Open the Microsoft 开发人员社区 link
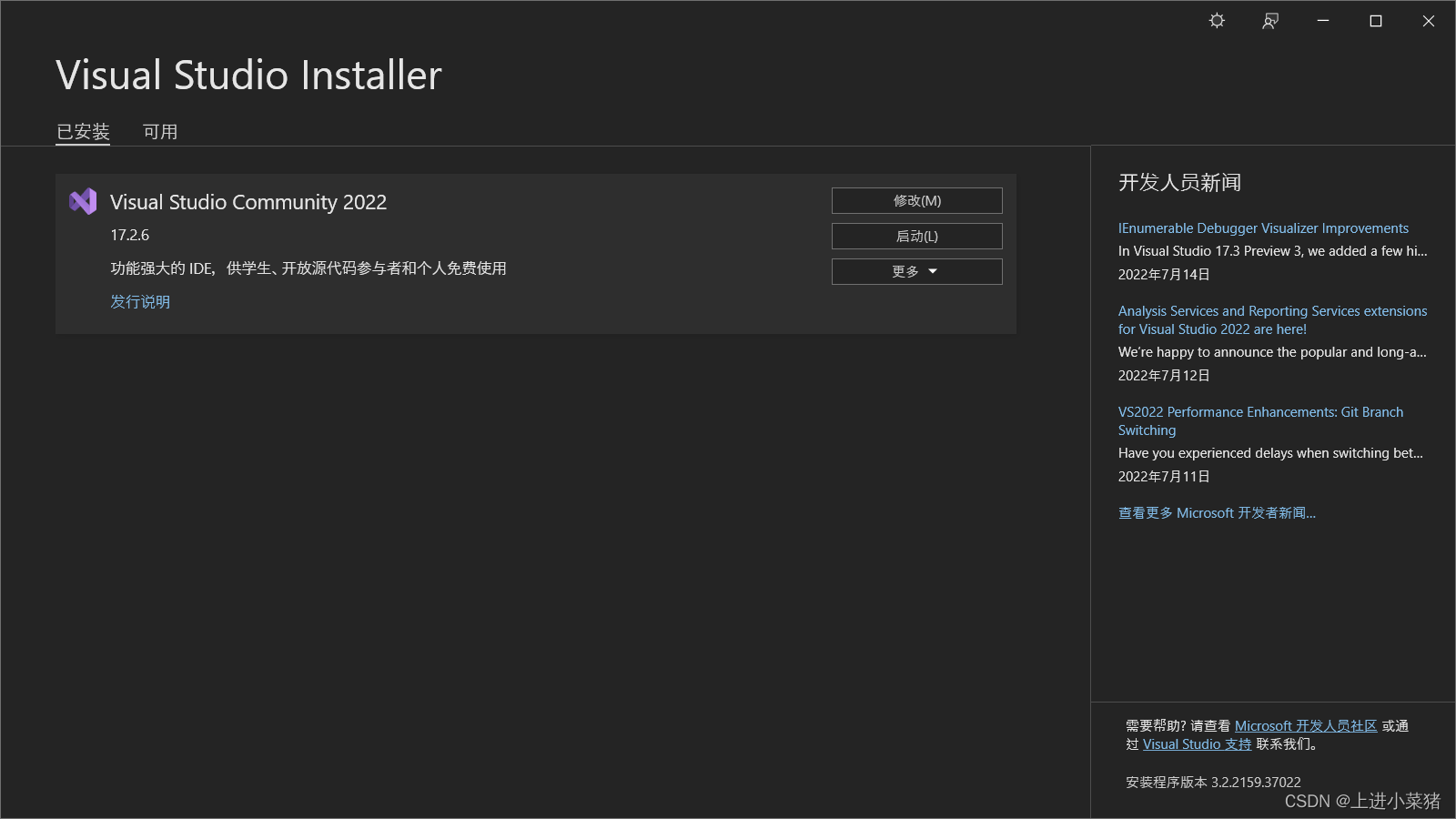 click(x=1306, y=726)
